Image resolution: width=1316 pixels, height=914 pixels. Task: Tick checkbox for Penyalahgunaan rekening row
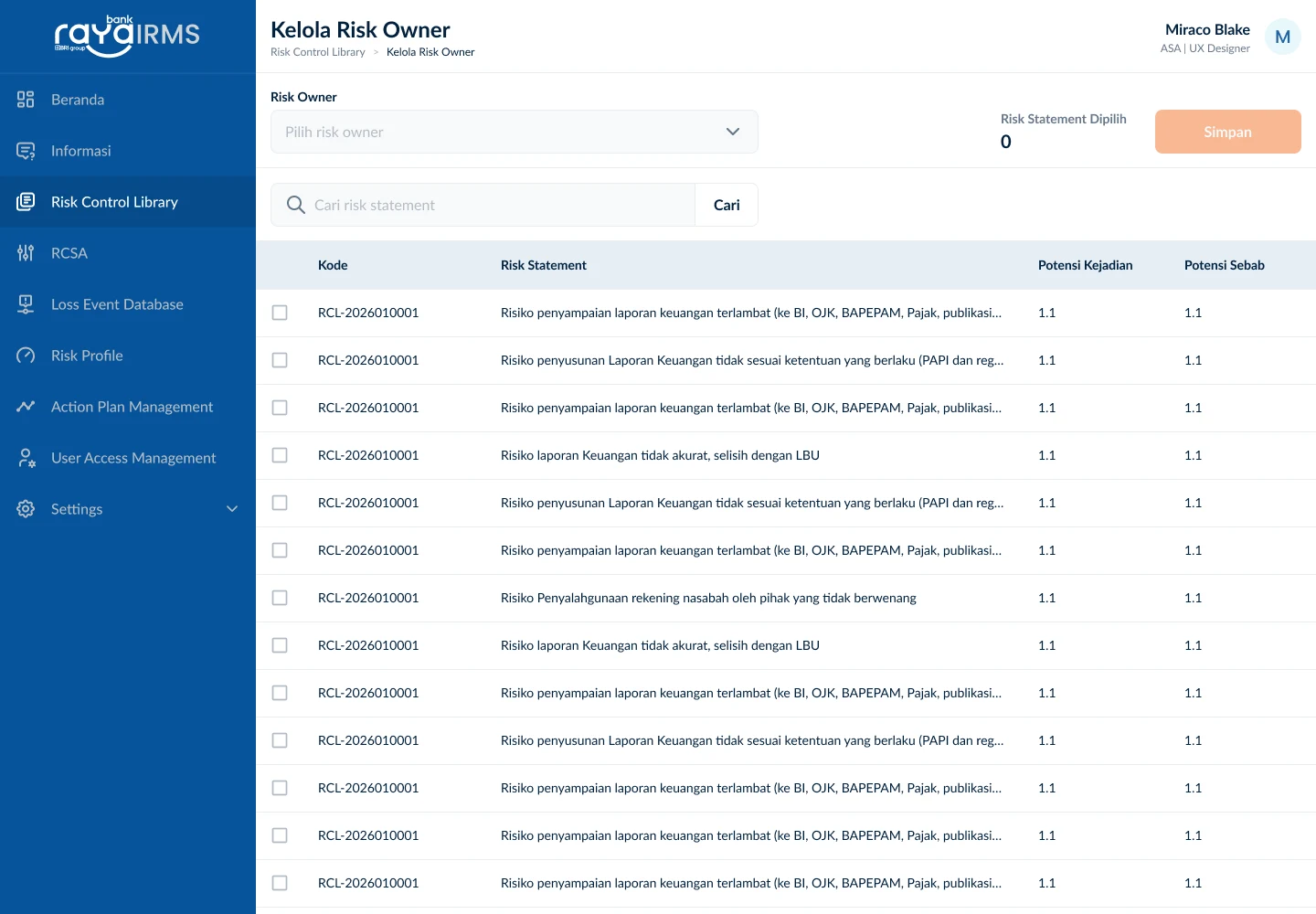point(280,598)
